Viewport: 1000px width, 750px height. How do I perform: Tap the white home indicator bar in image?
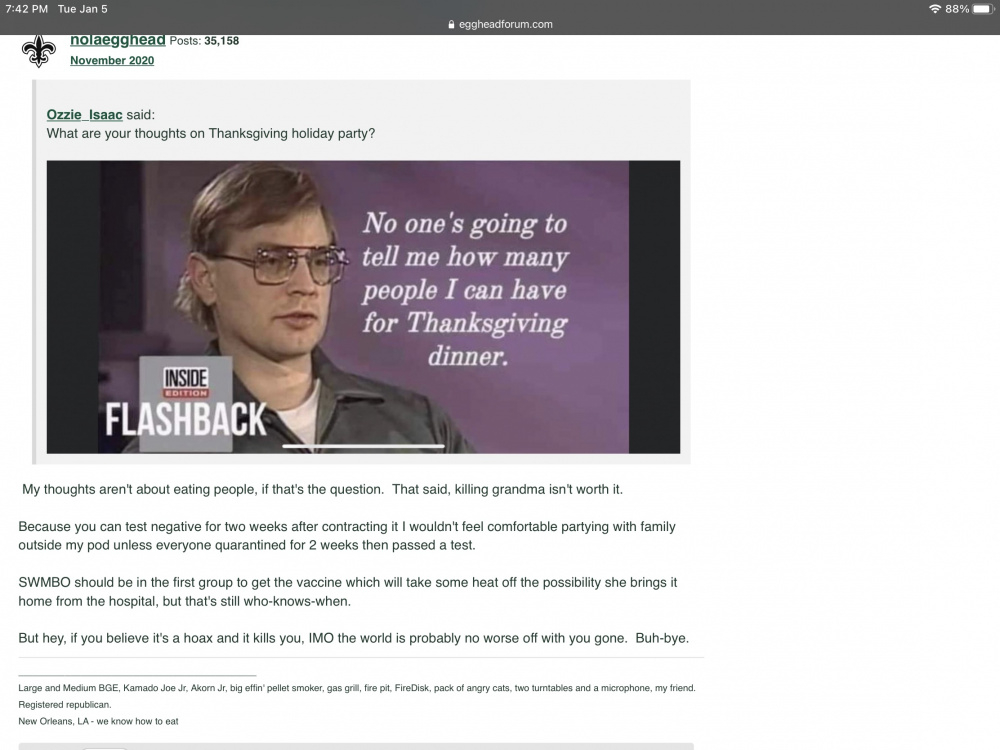pos(364,446)
